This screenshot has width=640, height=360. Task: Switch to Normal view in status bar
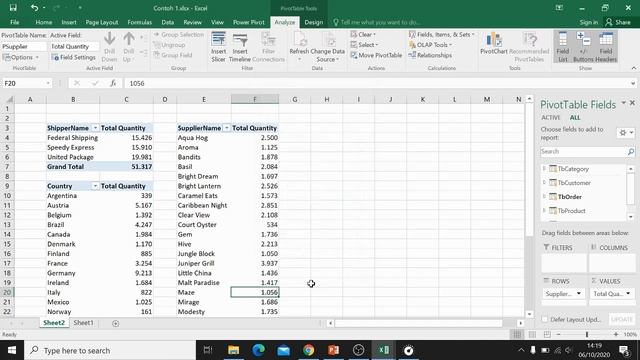517,334
